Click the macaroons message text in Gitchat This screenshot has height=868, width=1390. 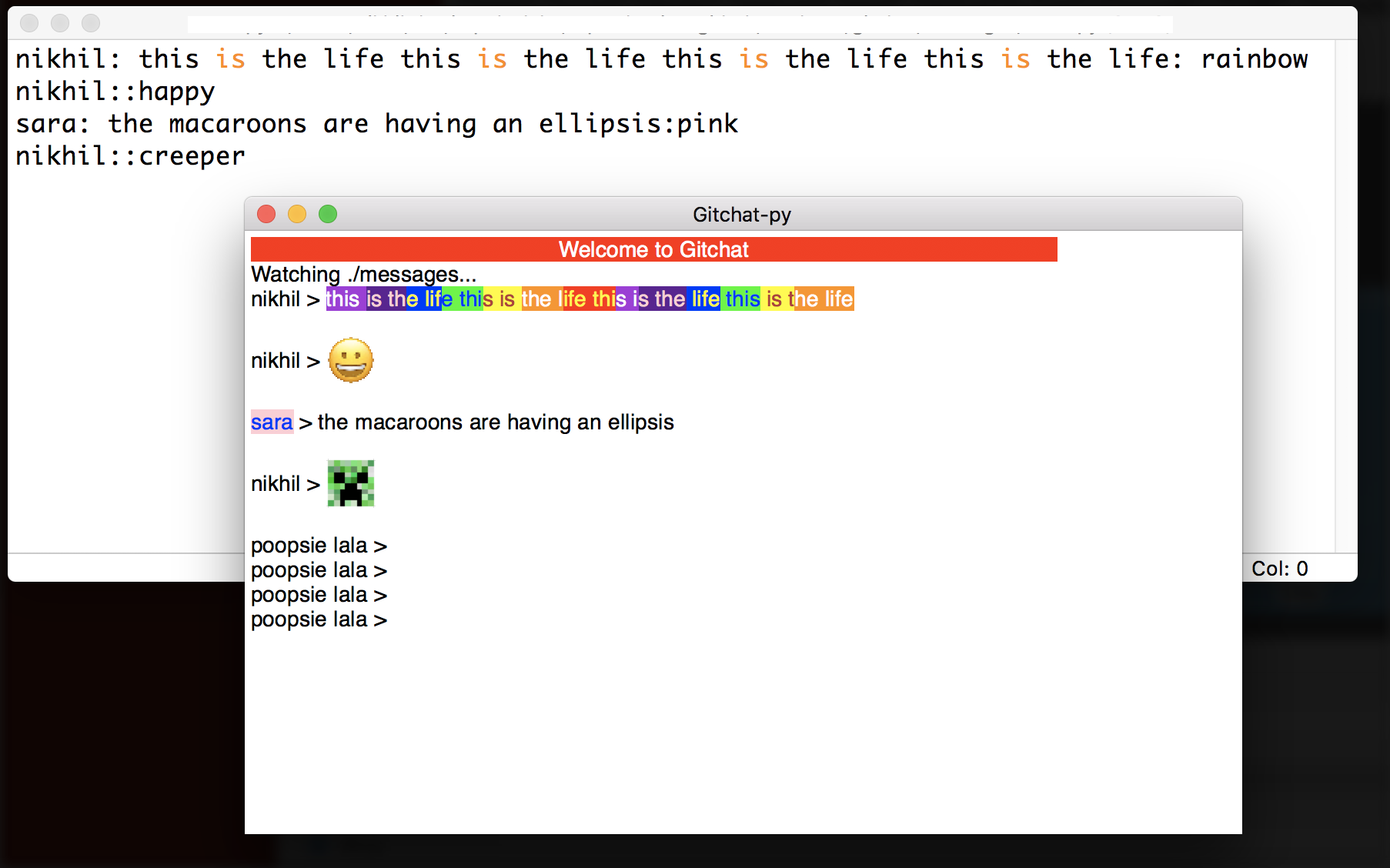click(495, 422)
